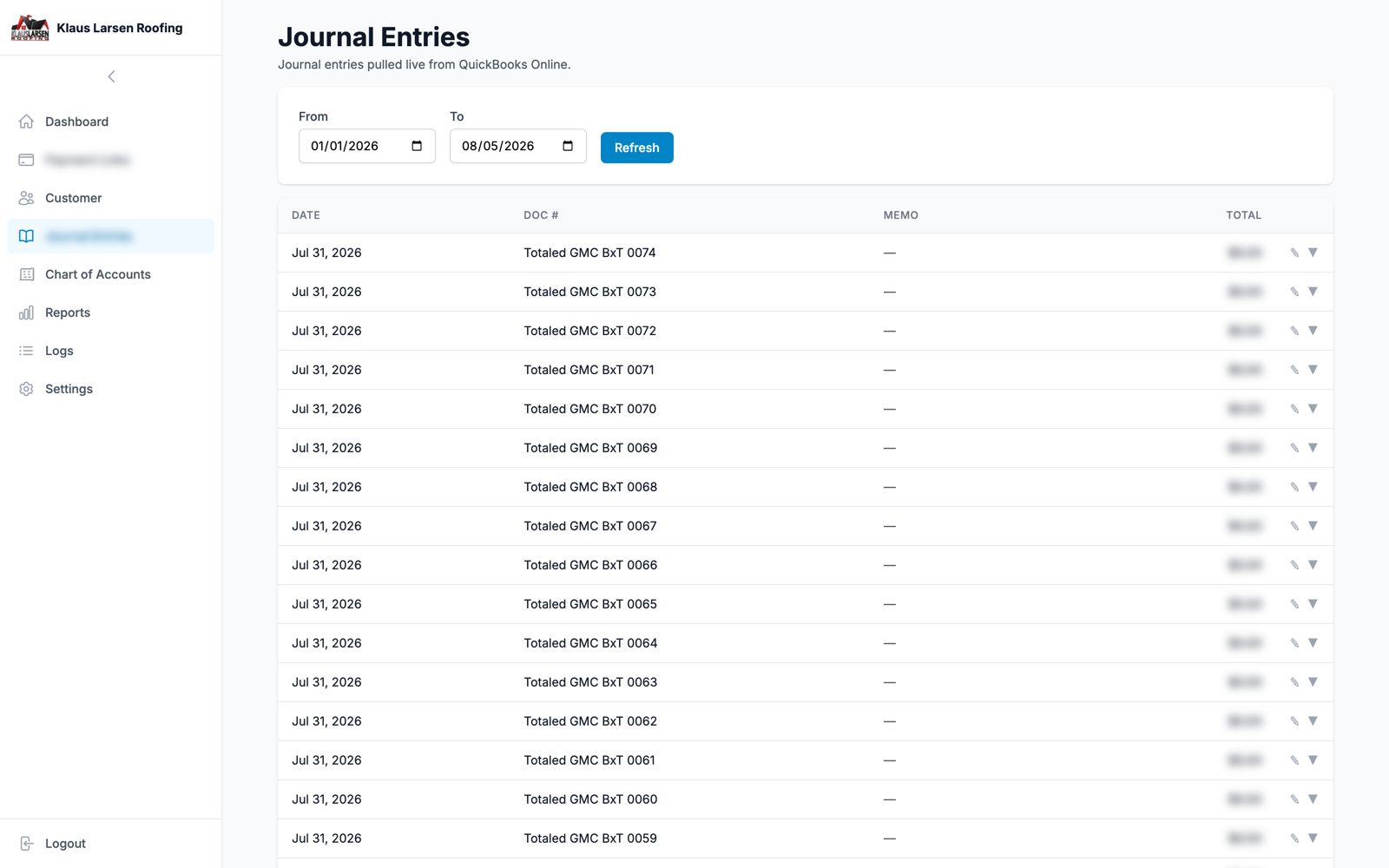1389x868 pixels.
Task: Go to Chart of Accounts
Action: (111, 274)
